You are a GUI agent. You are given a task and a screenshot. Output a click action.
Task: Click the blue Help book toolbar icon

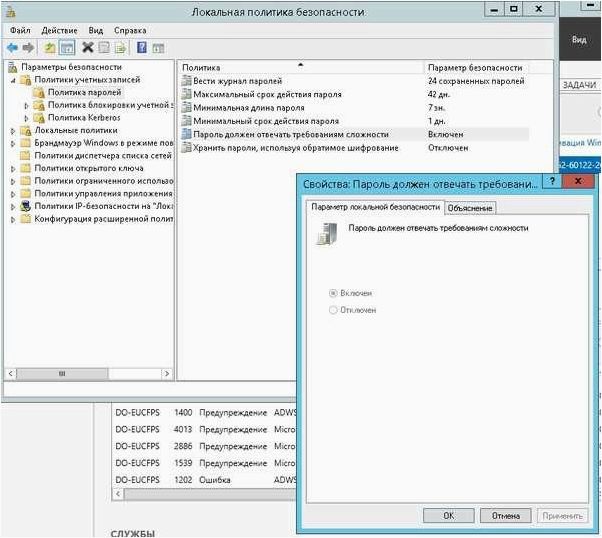[142, 48]
